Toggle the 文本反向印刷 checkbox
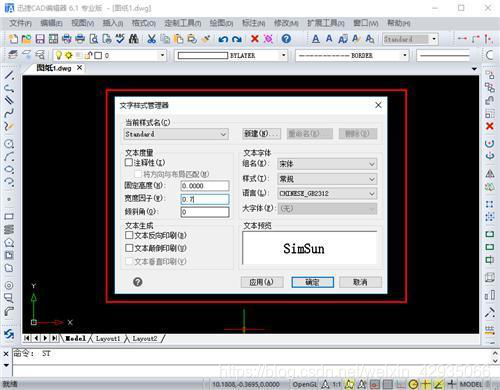 [129, 235]
